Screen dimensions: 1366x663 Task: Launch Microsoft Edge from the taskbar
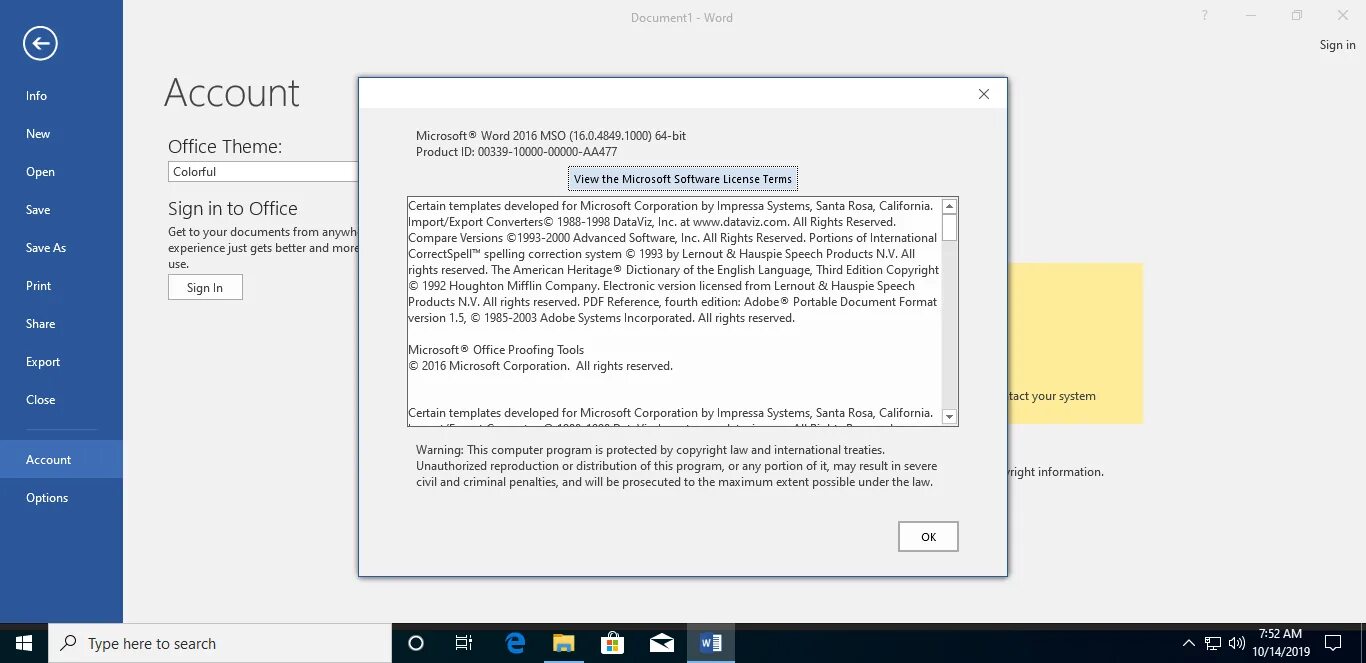click(515, 643)
